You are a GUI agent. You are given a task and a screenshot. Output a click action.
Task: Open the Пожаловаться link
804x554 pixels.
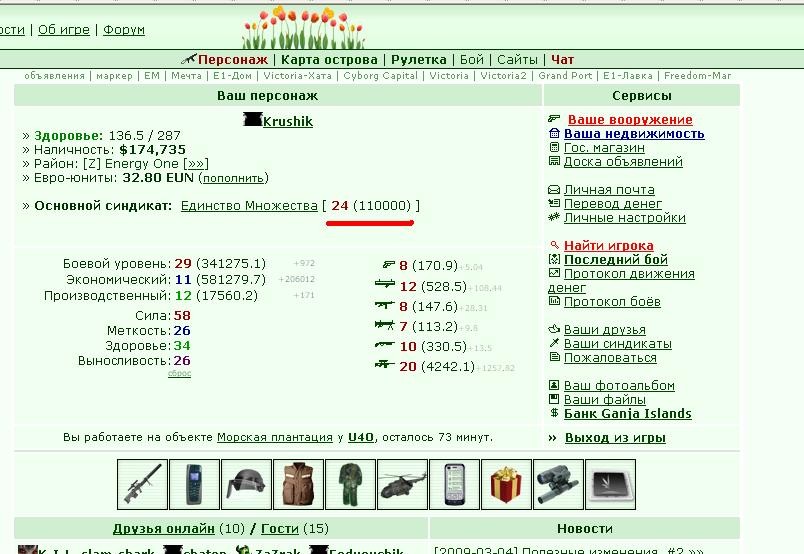point(610,358)
